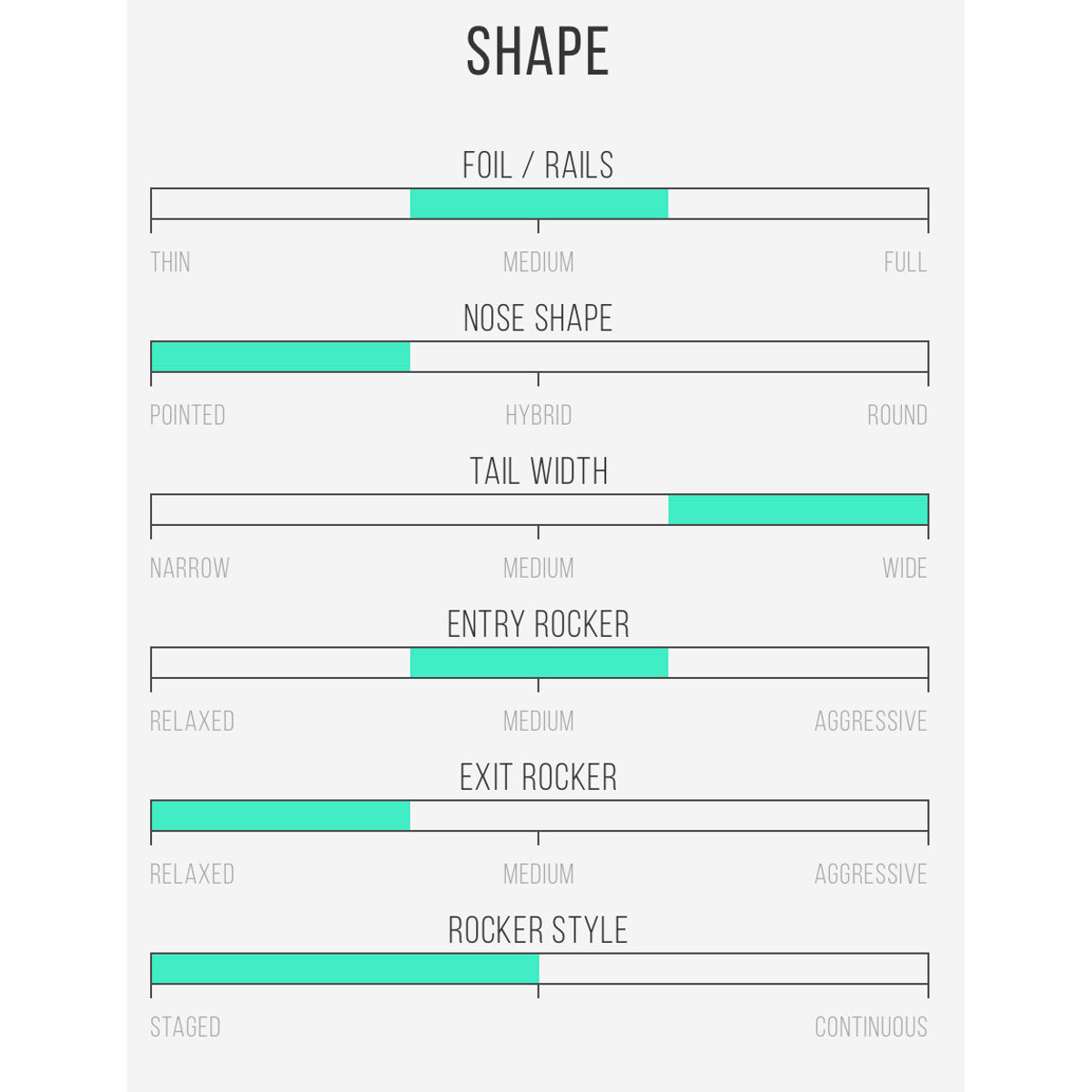This screenshot has height=1092, width=1092.
Task: Click the teal segment of the Nose Shape bar
Action: coord(280,356)
